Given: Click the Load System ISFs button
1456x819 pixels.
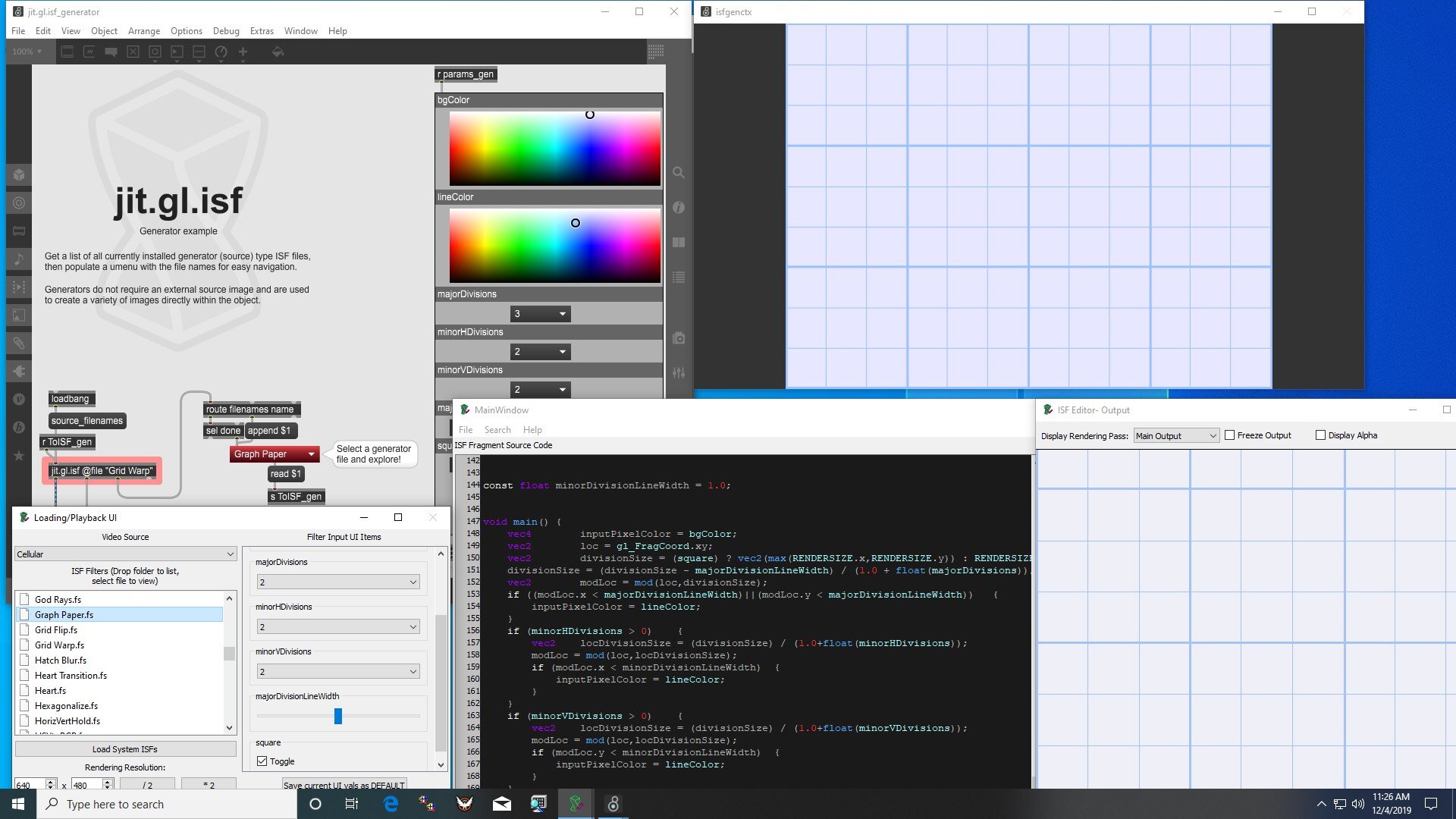Looking at the screenshot, I should pos(125,748).
